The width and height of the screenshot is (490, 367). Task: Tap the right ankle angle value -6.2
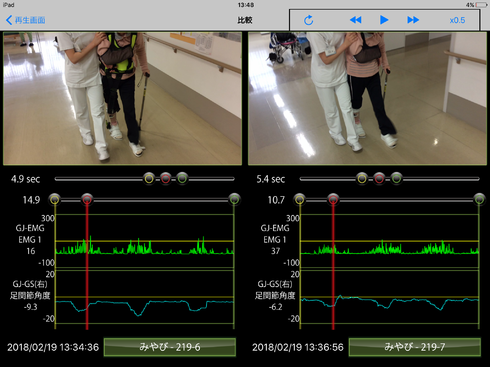[x=275, y=307]
